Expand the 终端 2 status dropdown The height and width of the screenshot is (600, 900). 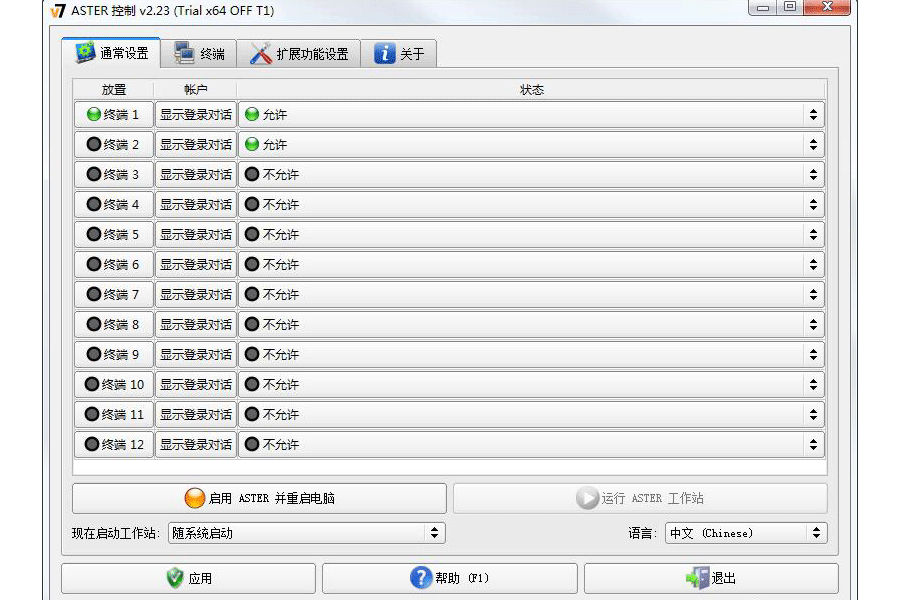pyautogui.click(x=532, y=144)
